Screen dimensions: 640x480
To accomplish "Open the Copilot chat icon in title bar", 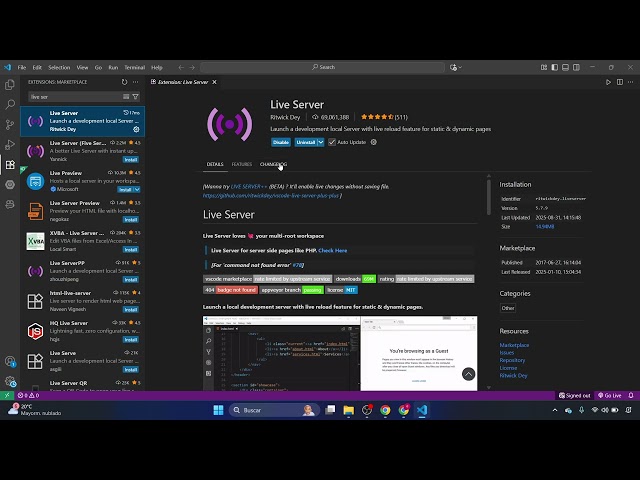I will point(453,67).
